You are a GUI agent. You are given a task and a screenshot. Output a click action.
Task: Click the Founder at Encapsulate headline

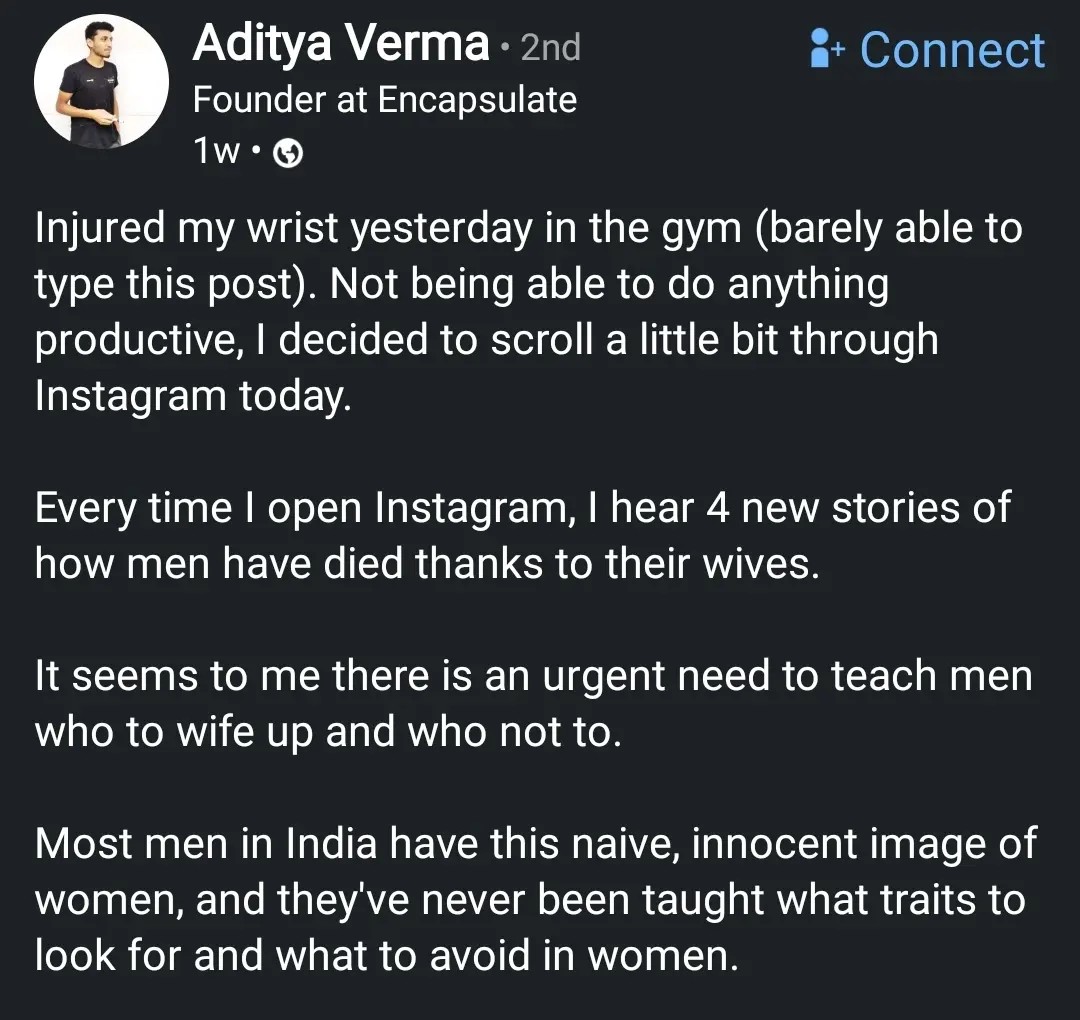click(x=385, y=100)
